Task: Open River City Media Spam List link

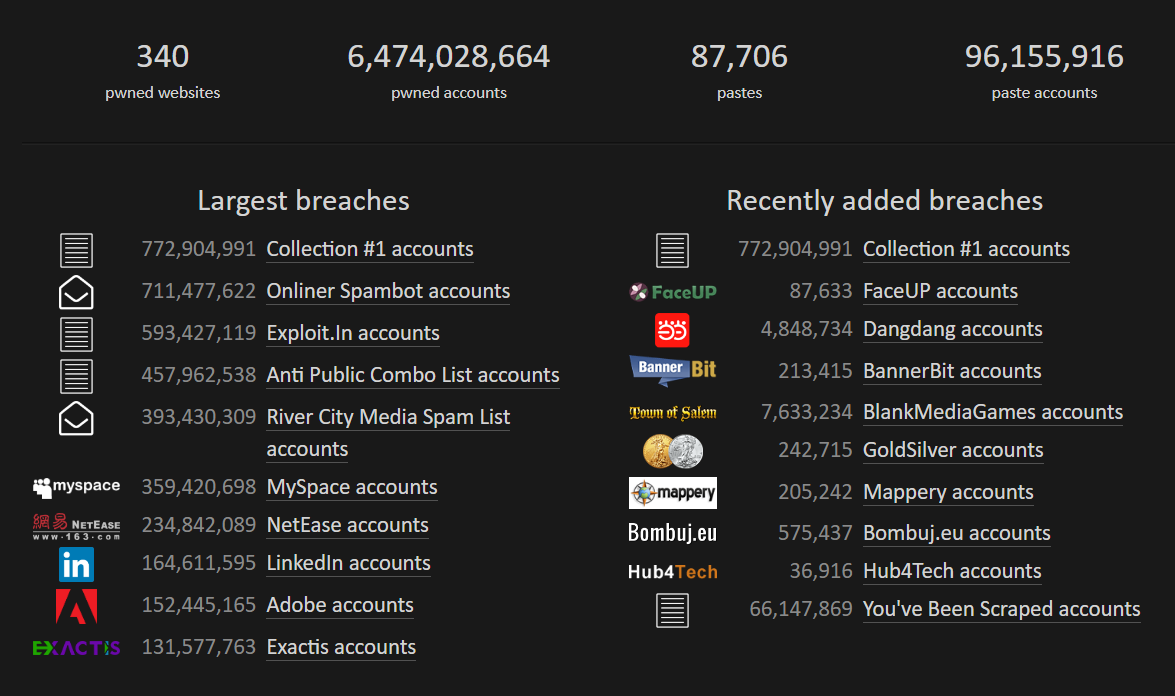Action: pos(388,432)
